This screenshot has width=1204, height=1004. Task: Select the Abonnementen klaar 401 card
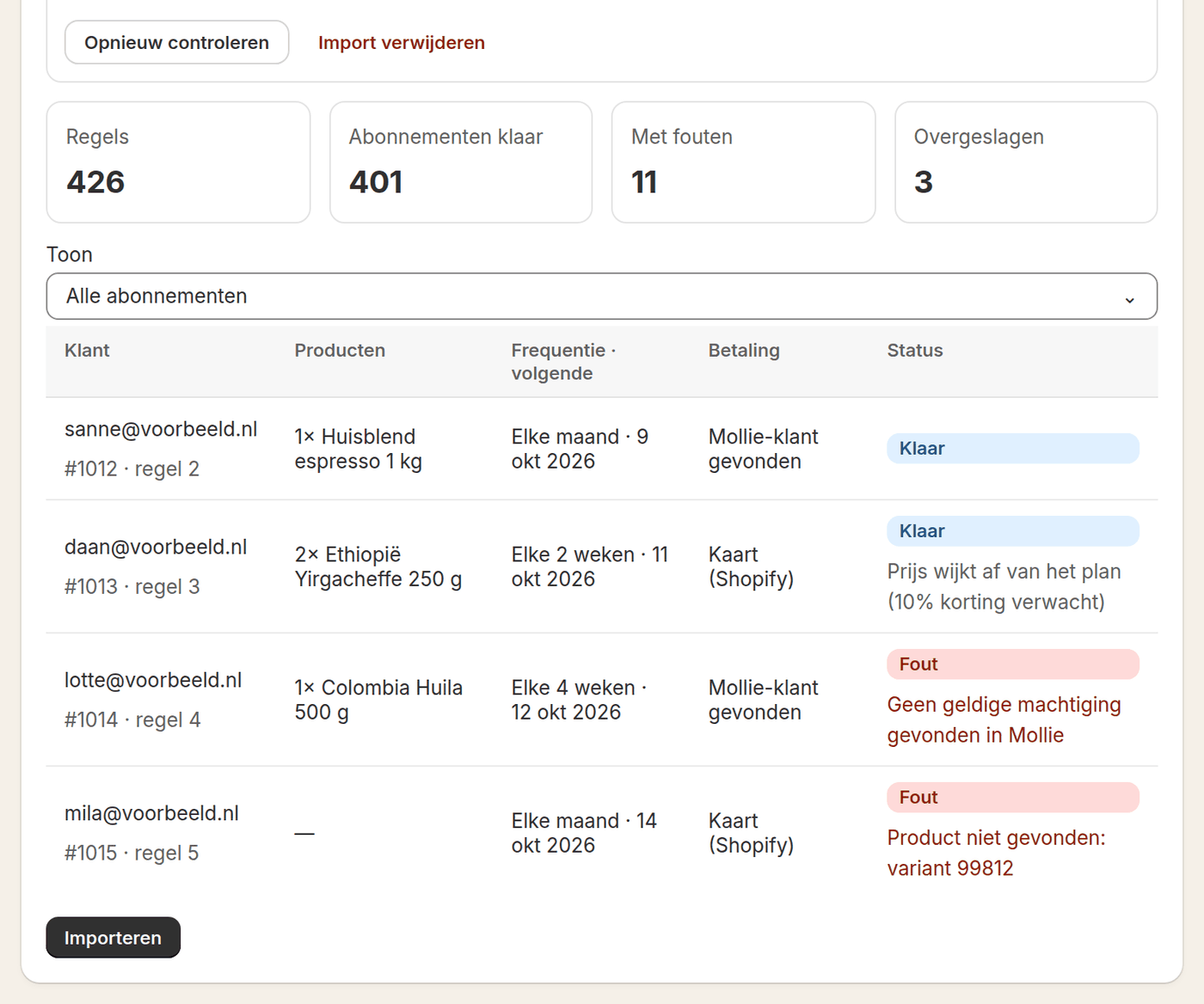461,162
